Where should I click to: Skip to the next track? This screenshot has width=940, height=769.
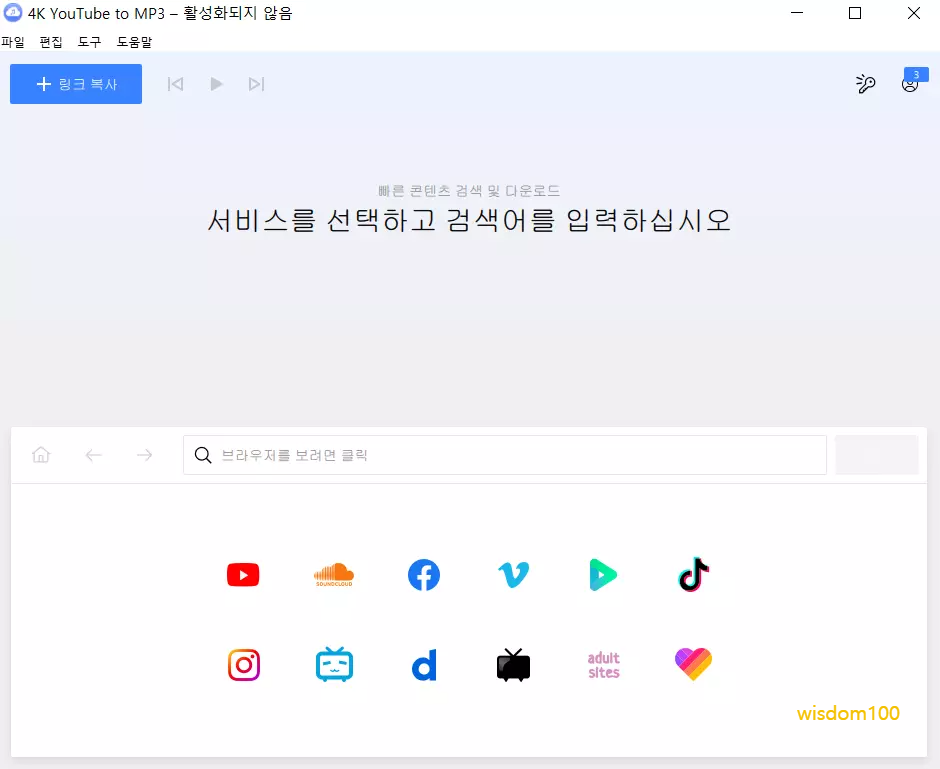click(x=257, y=84)
